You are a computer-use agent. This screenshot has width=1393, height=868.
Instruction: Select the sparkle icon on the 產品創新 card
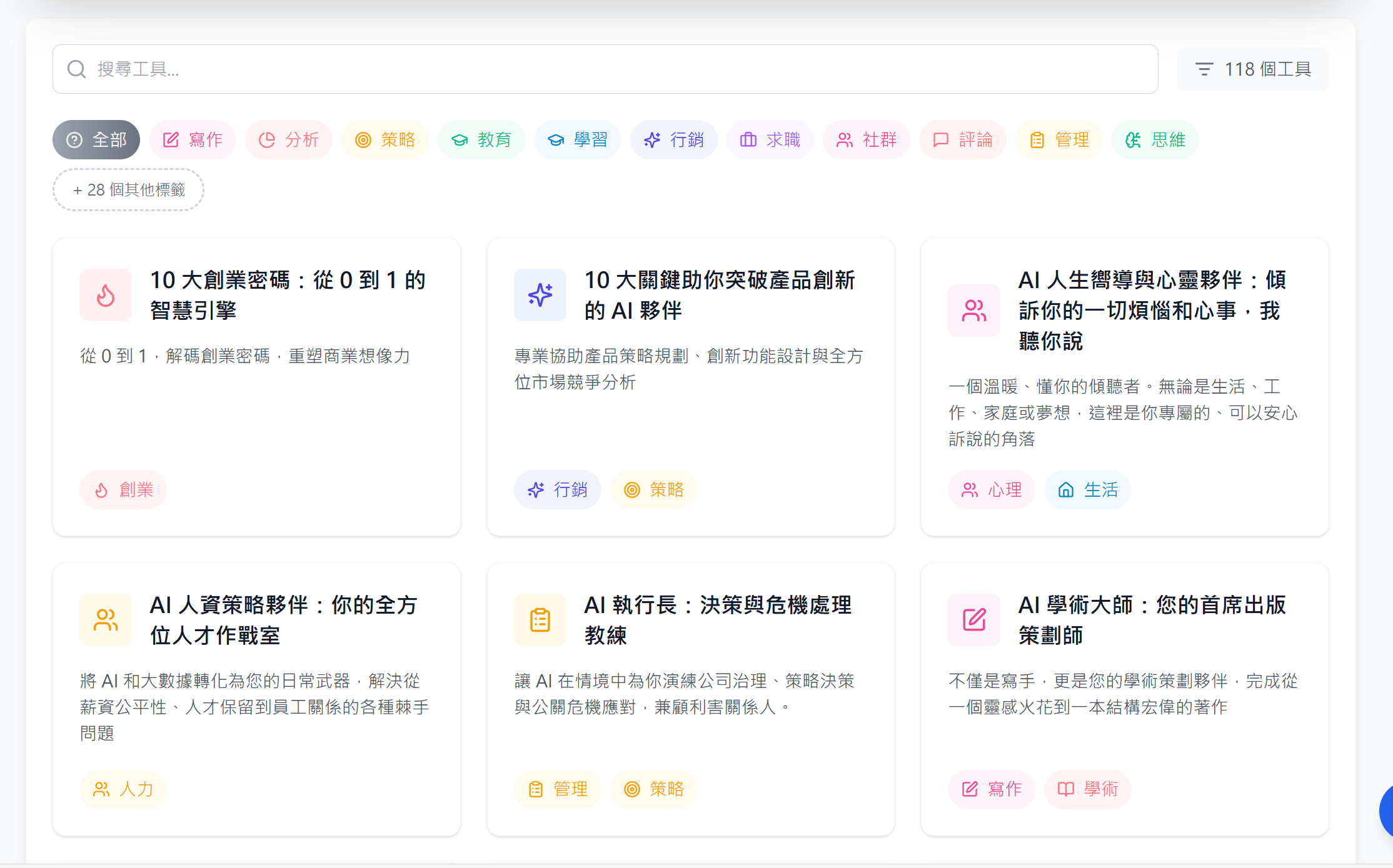pyautogui.click(x=540, y=295)
